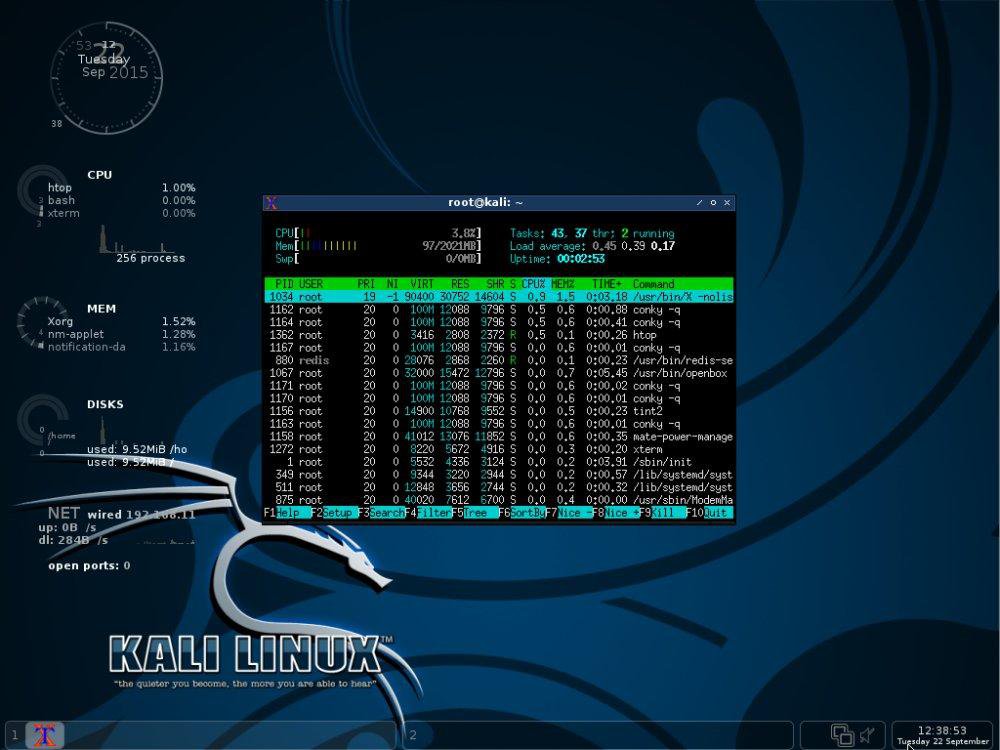Select process 1034 /usr/bin/X row
The image size is (1000, 750).
tap(499, 297)
